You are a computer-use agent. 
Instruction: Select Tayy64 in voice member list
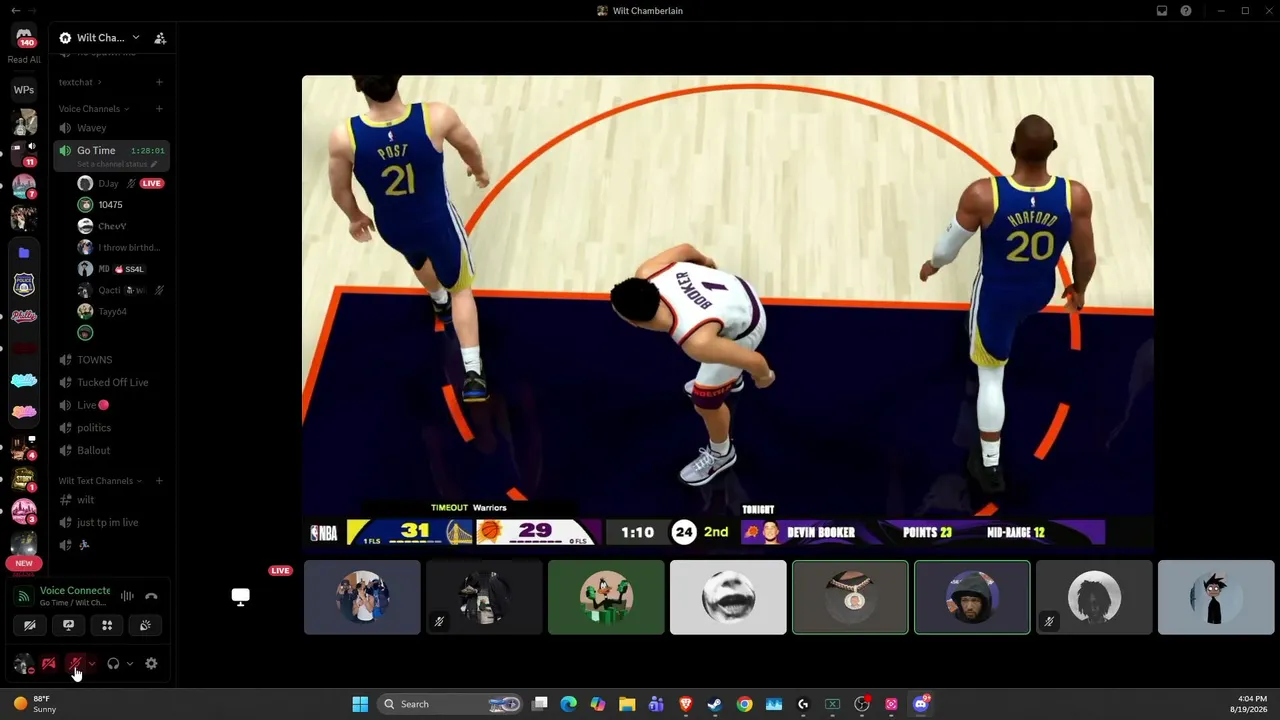click(x=120, y=312)
